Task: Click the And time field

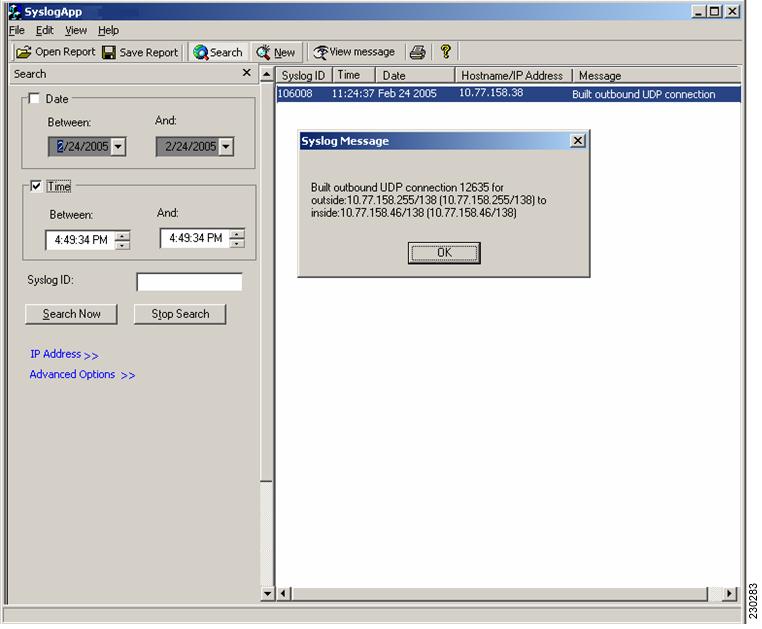Action: pyautogui.click(x=195, y=238)
